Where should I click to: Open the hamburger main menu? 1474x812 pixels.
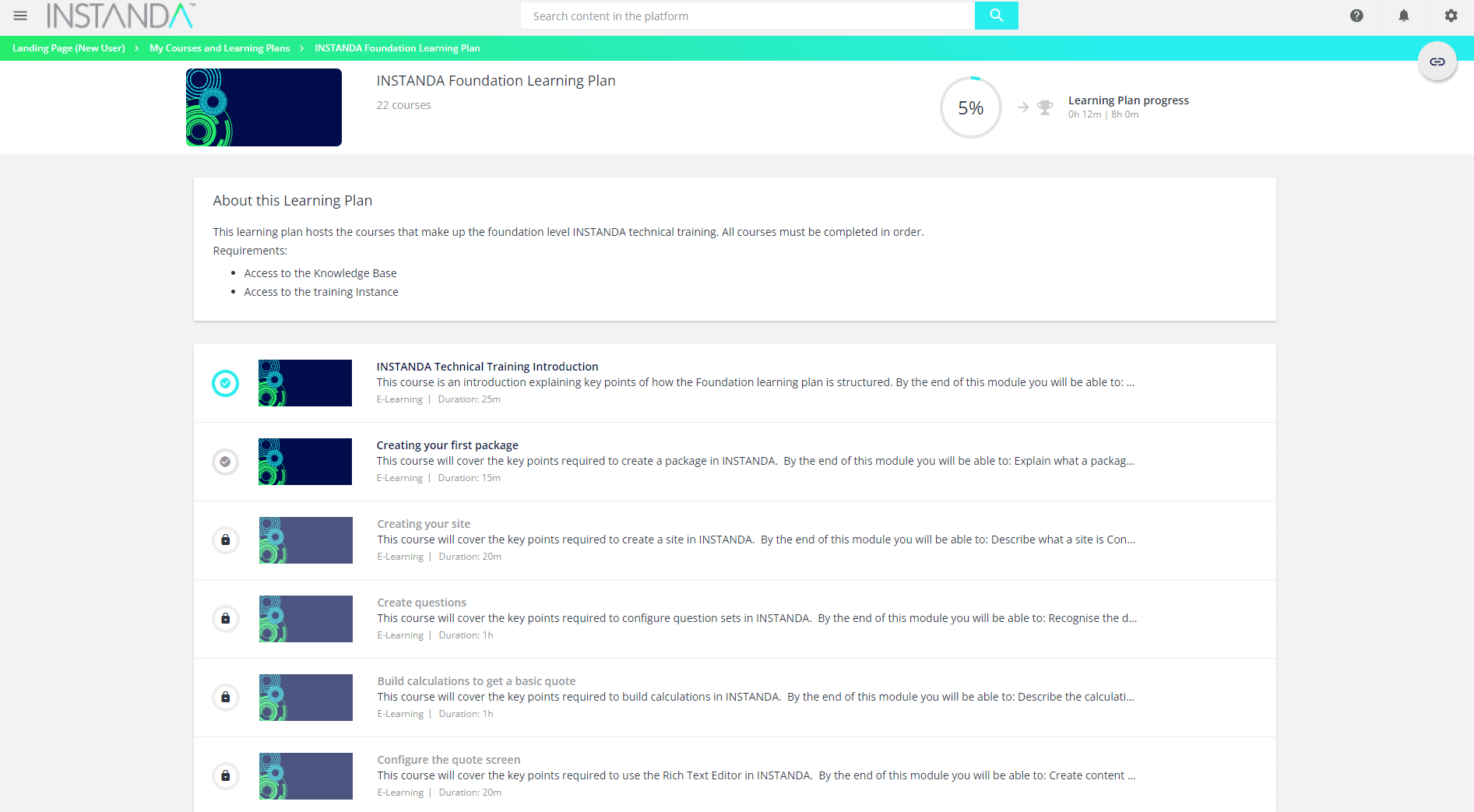click(x=20, y=16)
